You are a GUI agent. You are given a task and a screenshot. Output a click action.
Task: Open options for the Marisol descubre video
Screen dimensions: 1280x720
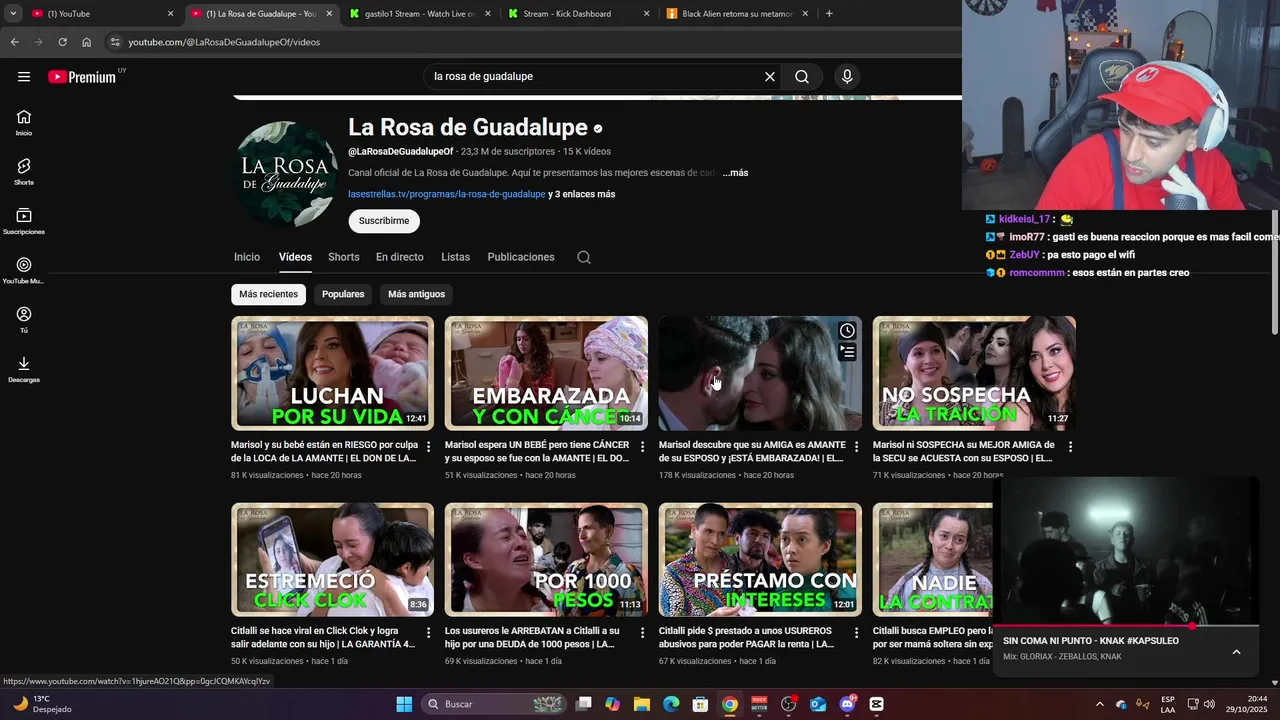click(856, 446)
